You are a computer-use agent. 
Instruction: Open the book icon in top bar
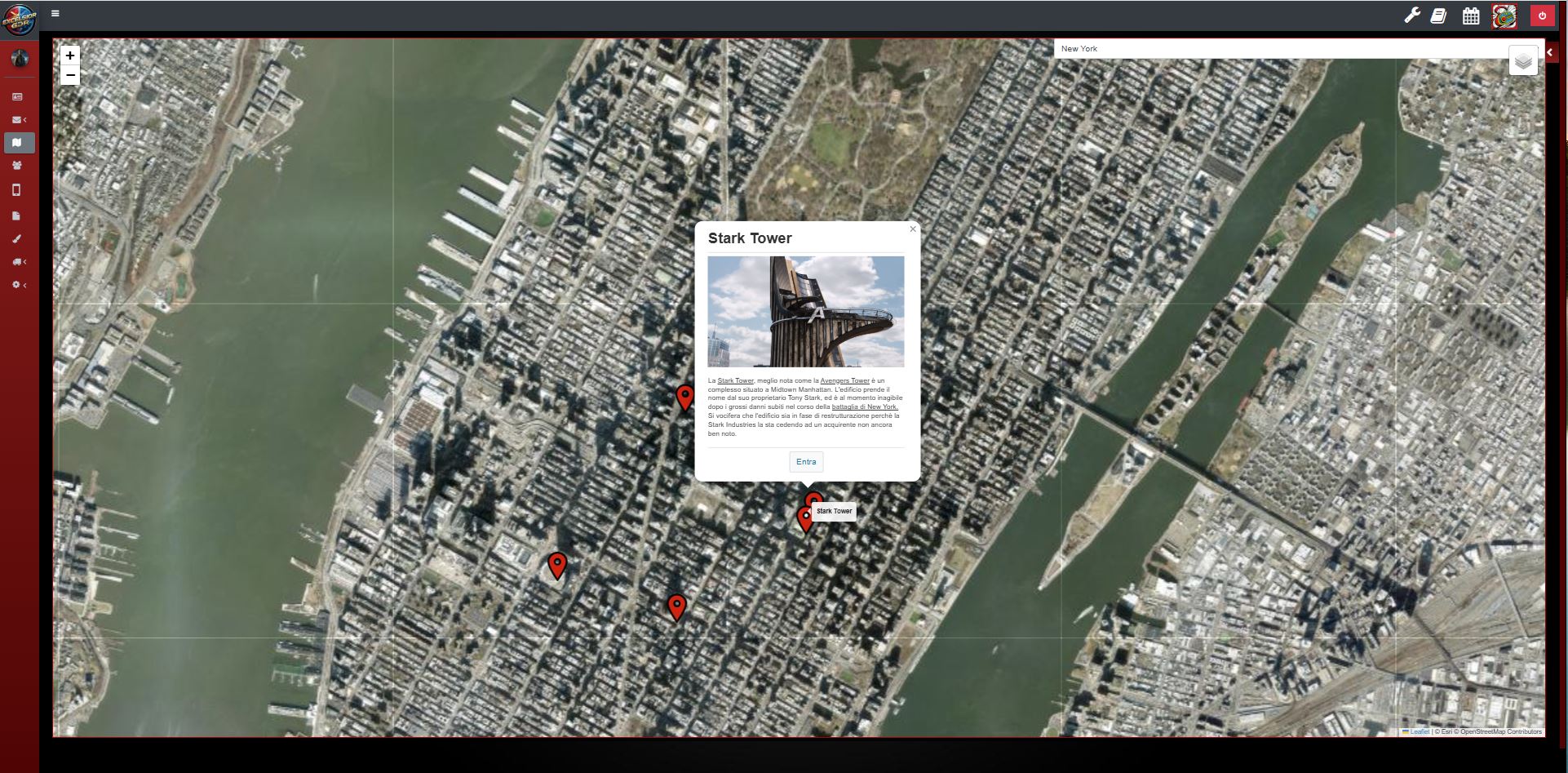click(x=1438, y=16)
